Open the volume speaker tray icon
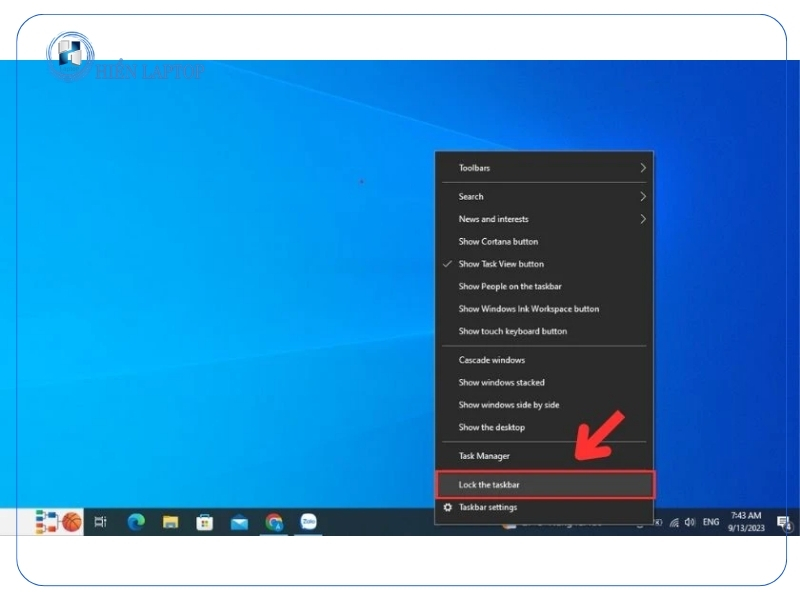800x600 pixels. coord(690,522)
